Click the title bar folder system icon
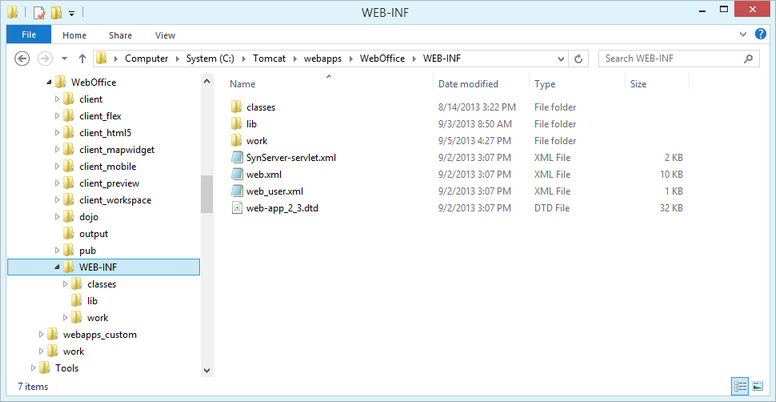776x402 pixels. (x=12, y=11)
